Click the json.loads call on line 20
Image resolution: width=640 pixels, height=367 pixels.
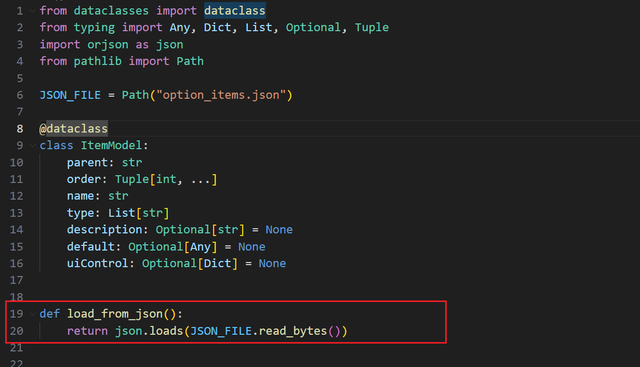pyautogui.click(x=149, y=331)
